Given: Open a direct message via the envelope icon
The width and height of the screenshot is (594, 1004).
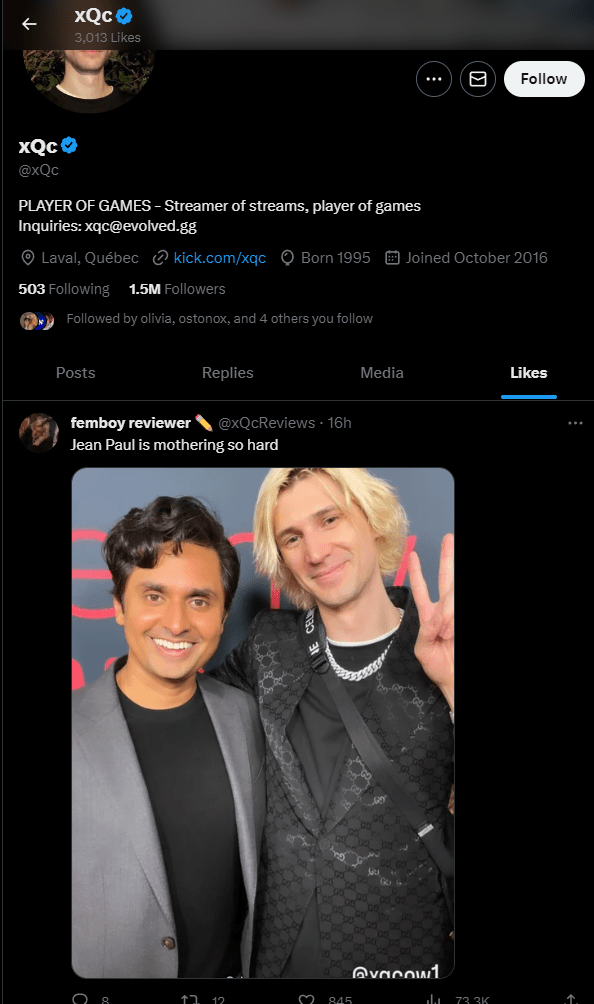Looking at the screenshot, I should [x=477, y=78].
